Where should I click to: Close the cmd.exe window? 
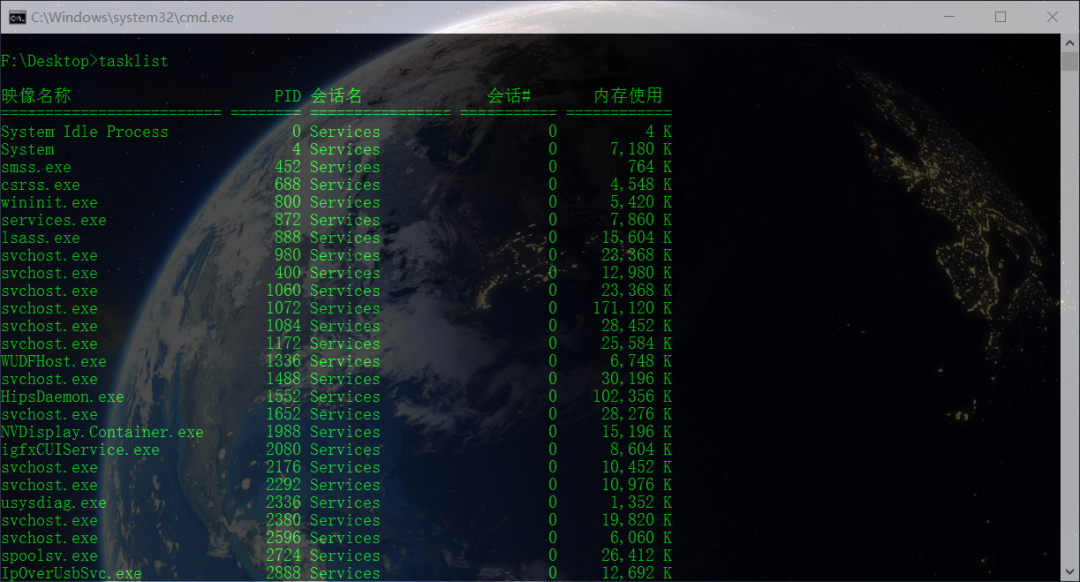tap(1052, 17)
